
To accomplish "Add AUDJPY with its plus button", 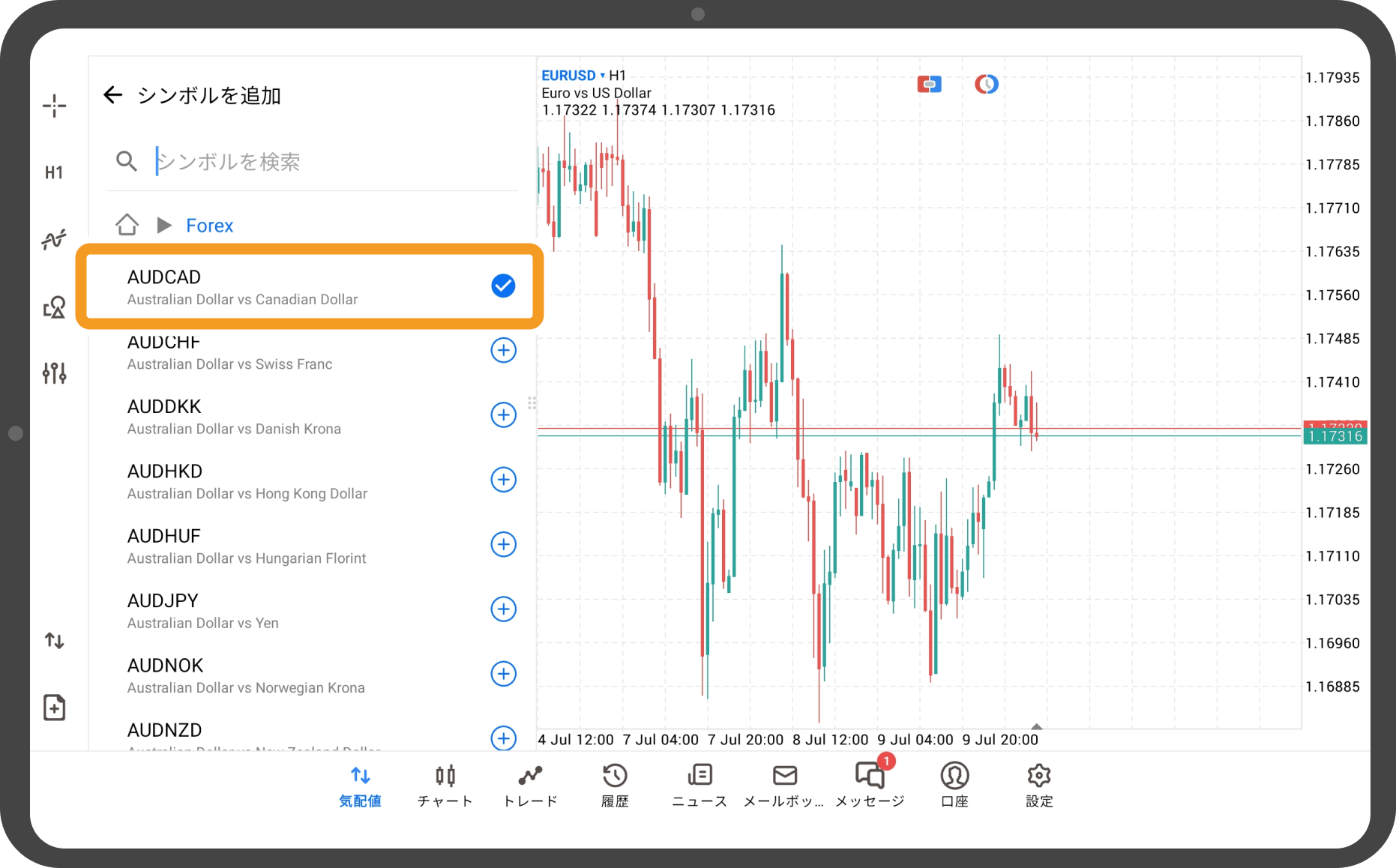I will (503, 609).
